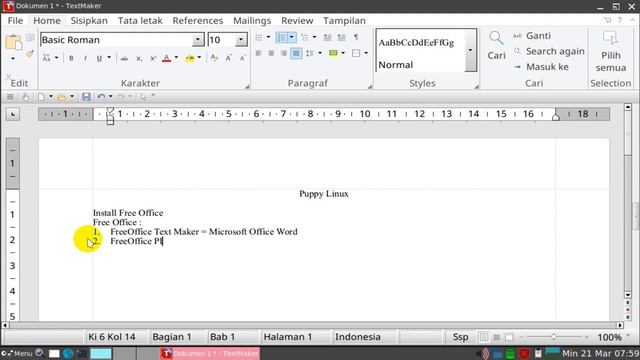Apply the yellow highlight color

coord(189,58)
